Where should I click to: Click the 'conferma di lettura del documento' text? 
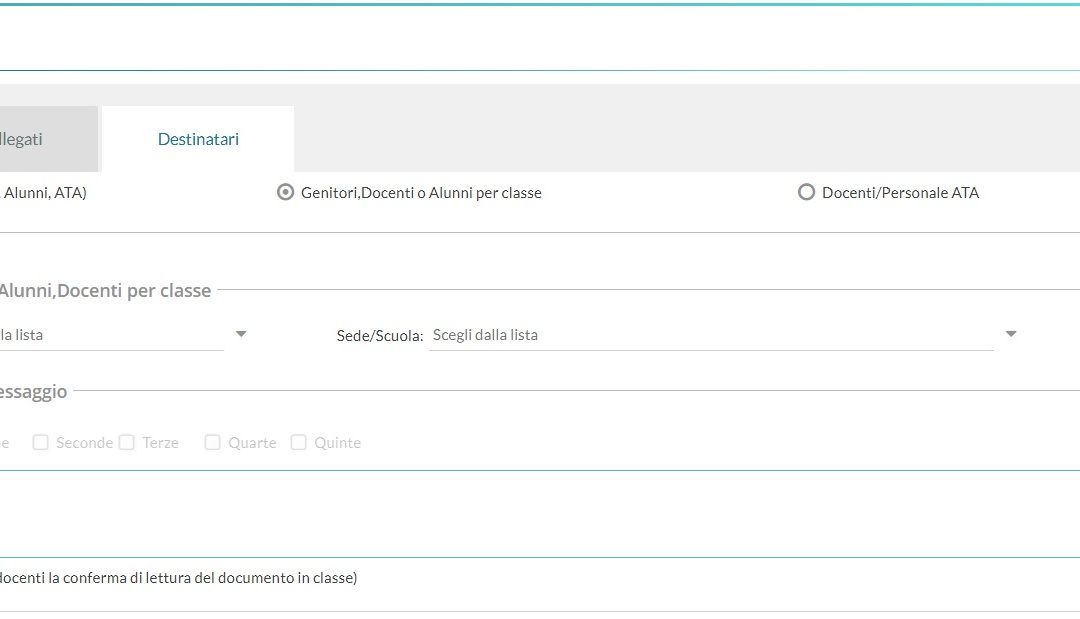click(x=178, y=578)
